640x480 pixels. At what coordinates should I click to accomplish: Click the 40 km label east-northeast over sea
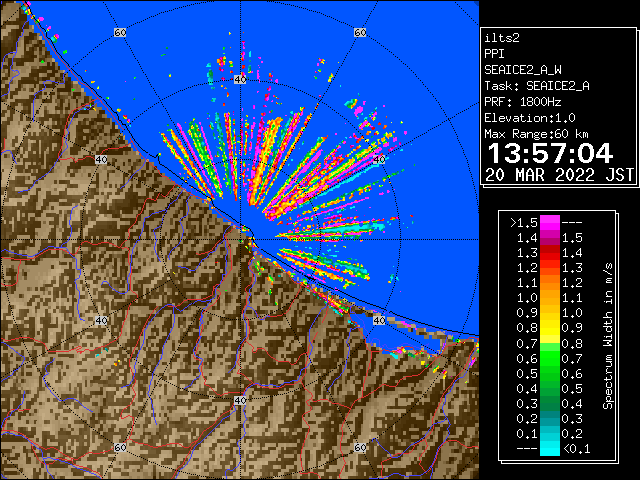point(379,160)
